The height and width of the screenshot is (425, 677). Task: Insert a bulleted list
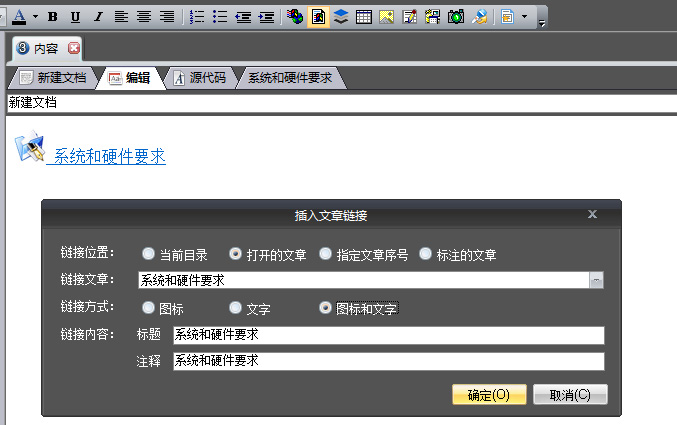[219, 17]
